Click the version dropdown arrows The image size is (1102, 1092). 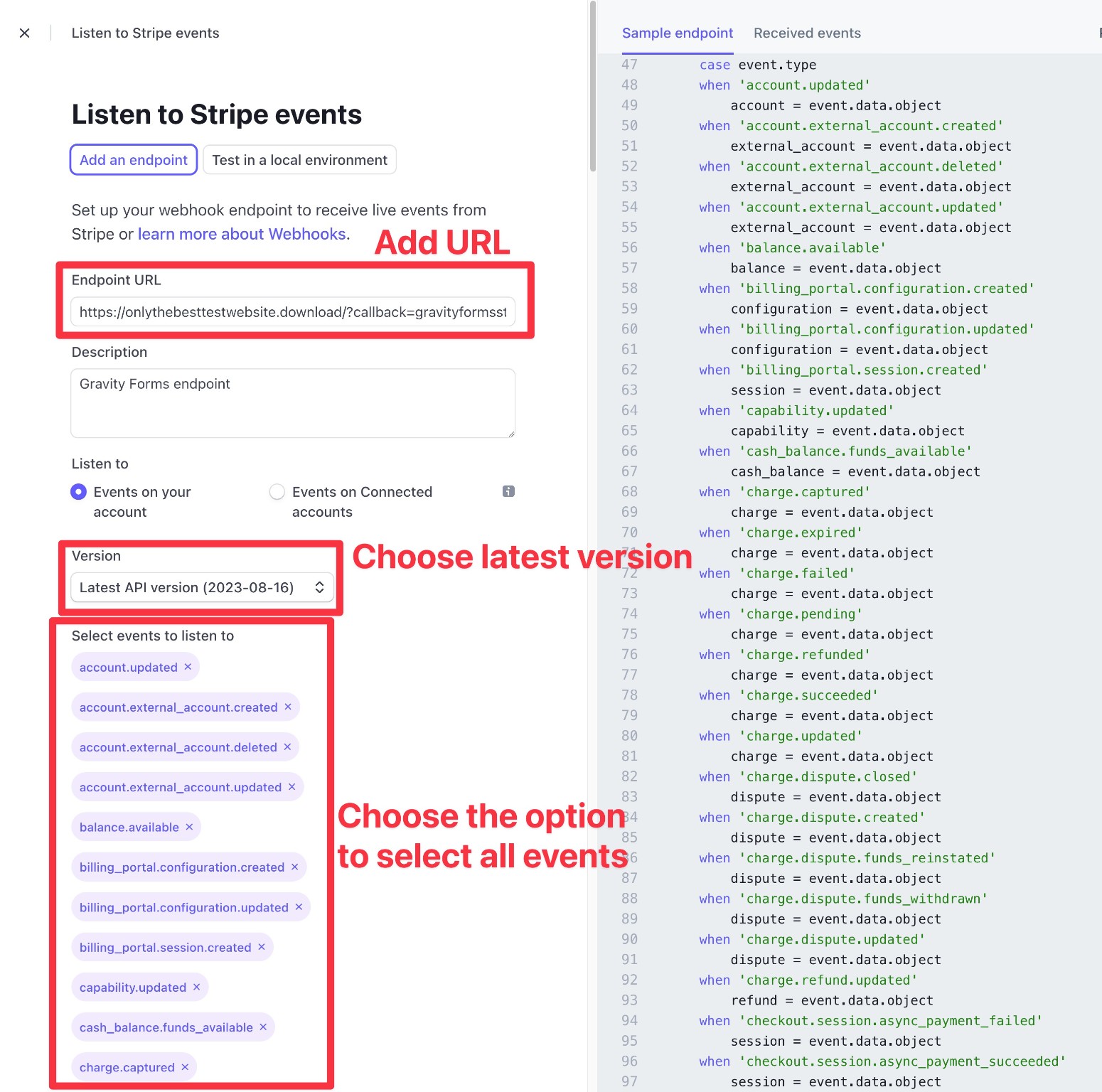[x=319, y=587]
